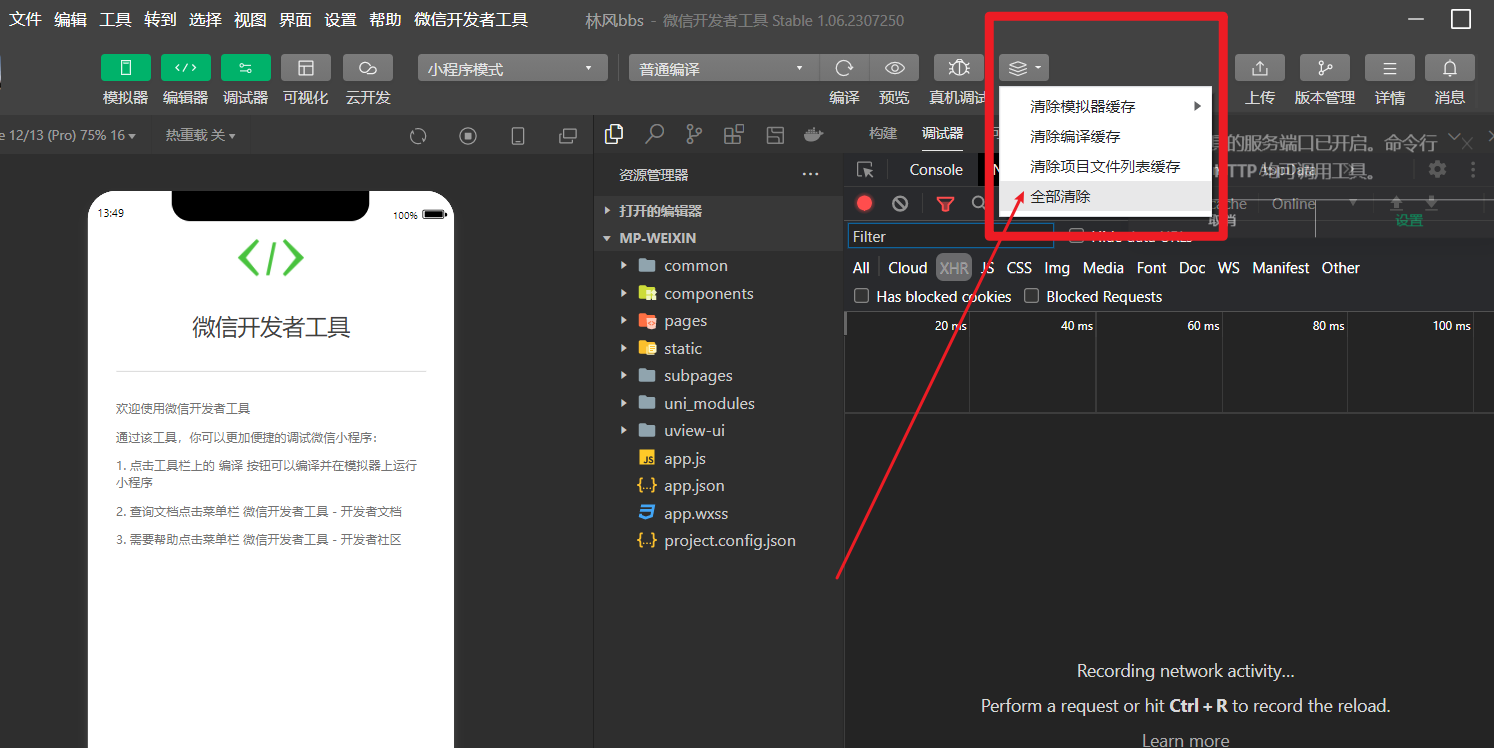
Task: Open 清除模拟器缓存 submenu entry
Action: coord(1106,107)
